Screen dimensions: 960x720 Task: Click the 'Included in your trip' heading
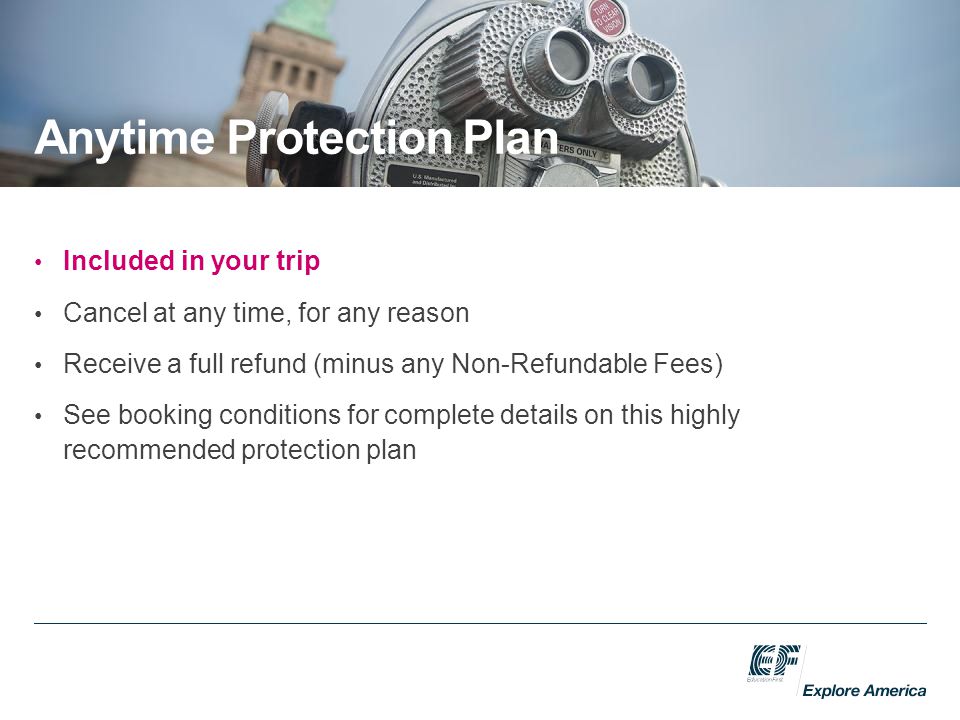[x=192, y=261]
